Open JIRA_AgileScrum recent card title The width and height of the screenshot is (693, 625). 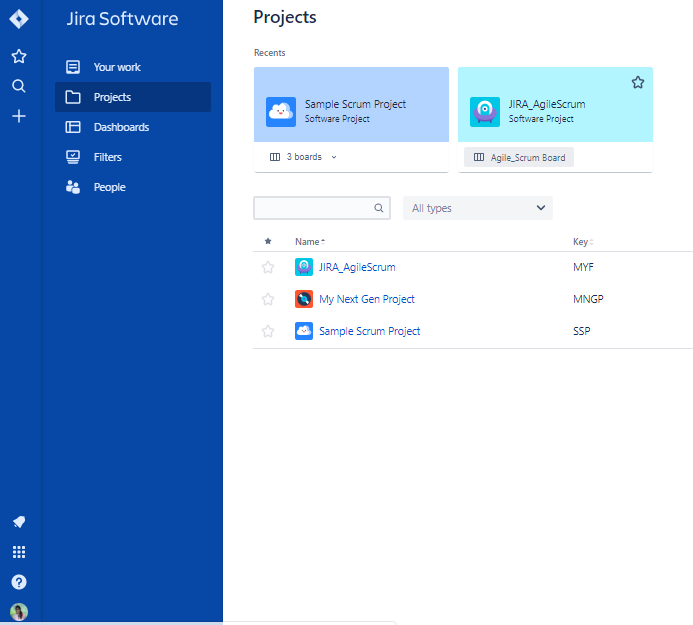click(x=547, y=104)
